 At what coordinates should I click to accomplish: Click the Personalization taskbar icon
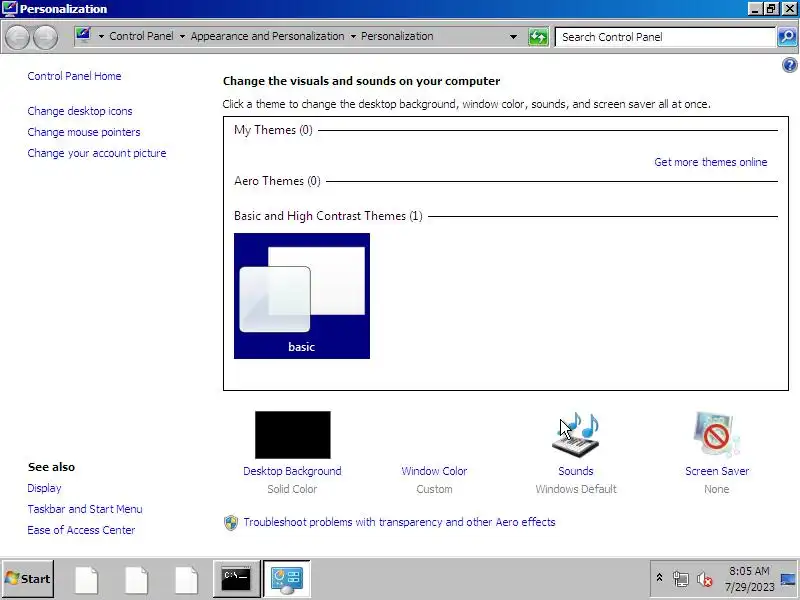point(287,579)
